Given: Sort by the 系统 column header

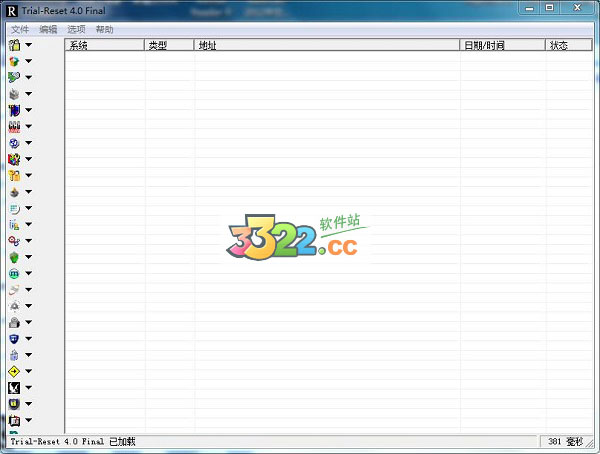Looking at the screenshot, I should click(x=104, y=45).
